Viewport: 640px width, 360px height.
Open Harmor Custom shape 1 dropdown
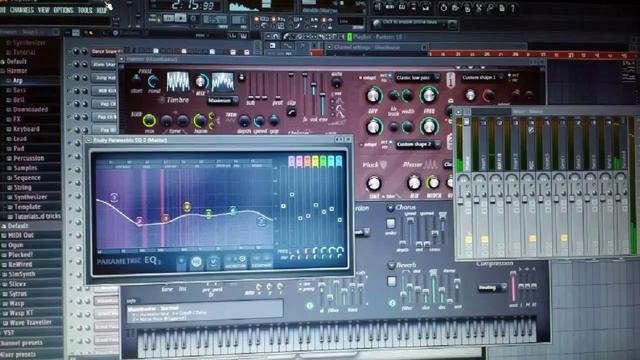click(482, 77)
